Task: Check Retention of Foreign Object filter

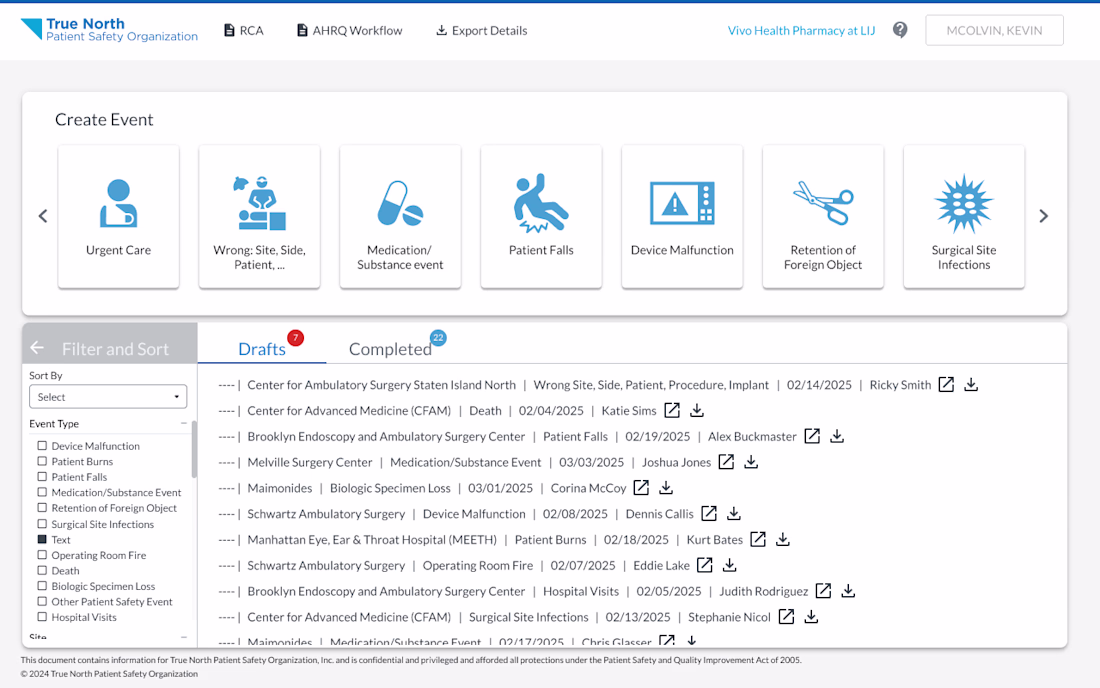Action: point(42,508)
